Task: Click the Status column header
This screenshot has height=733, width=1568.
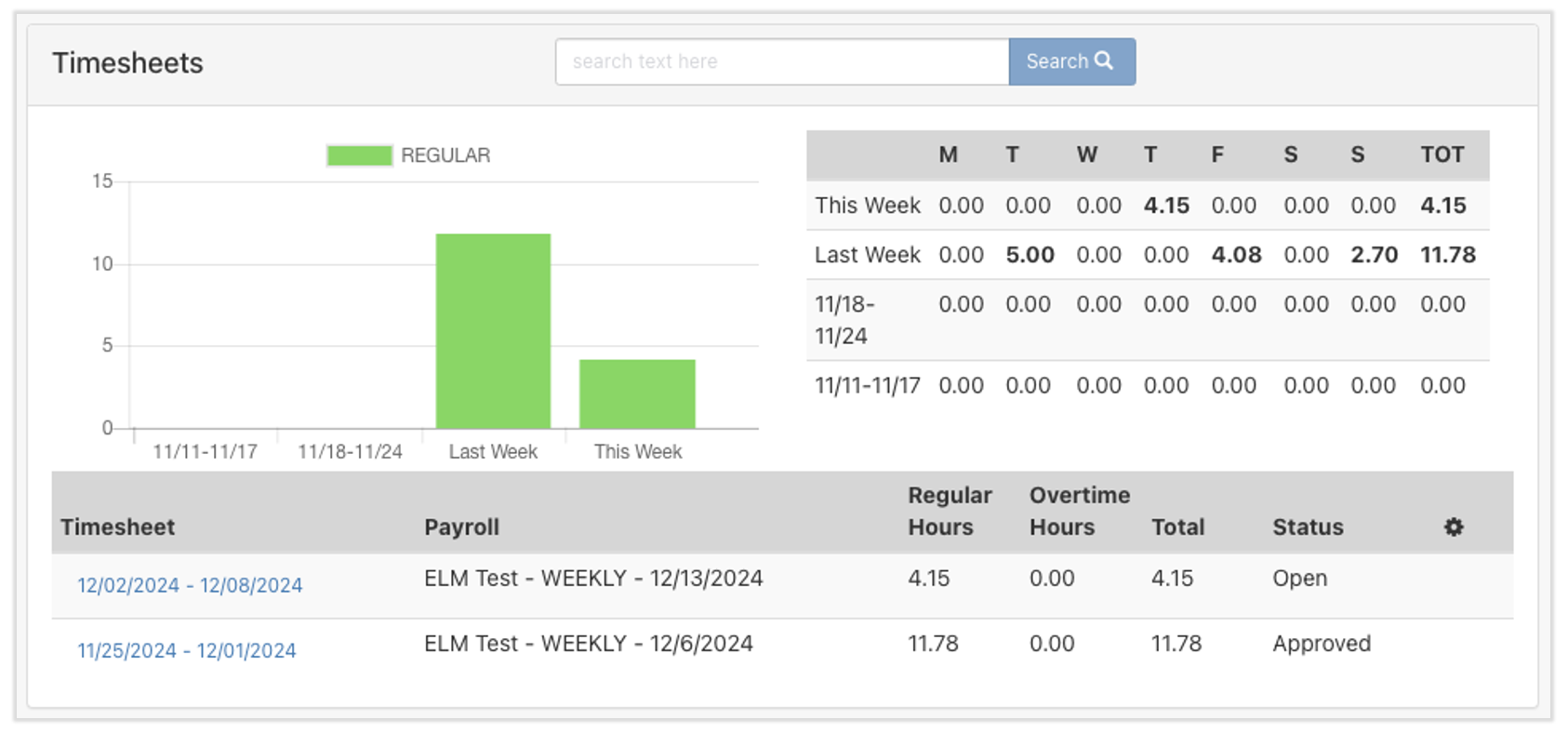Action: 1308,527
